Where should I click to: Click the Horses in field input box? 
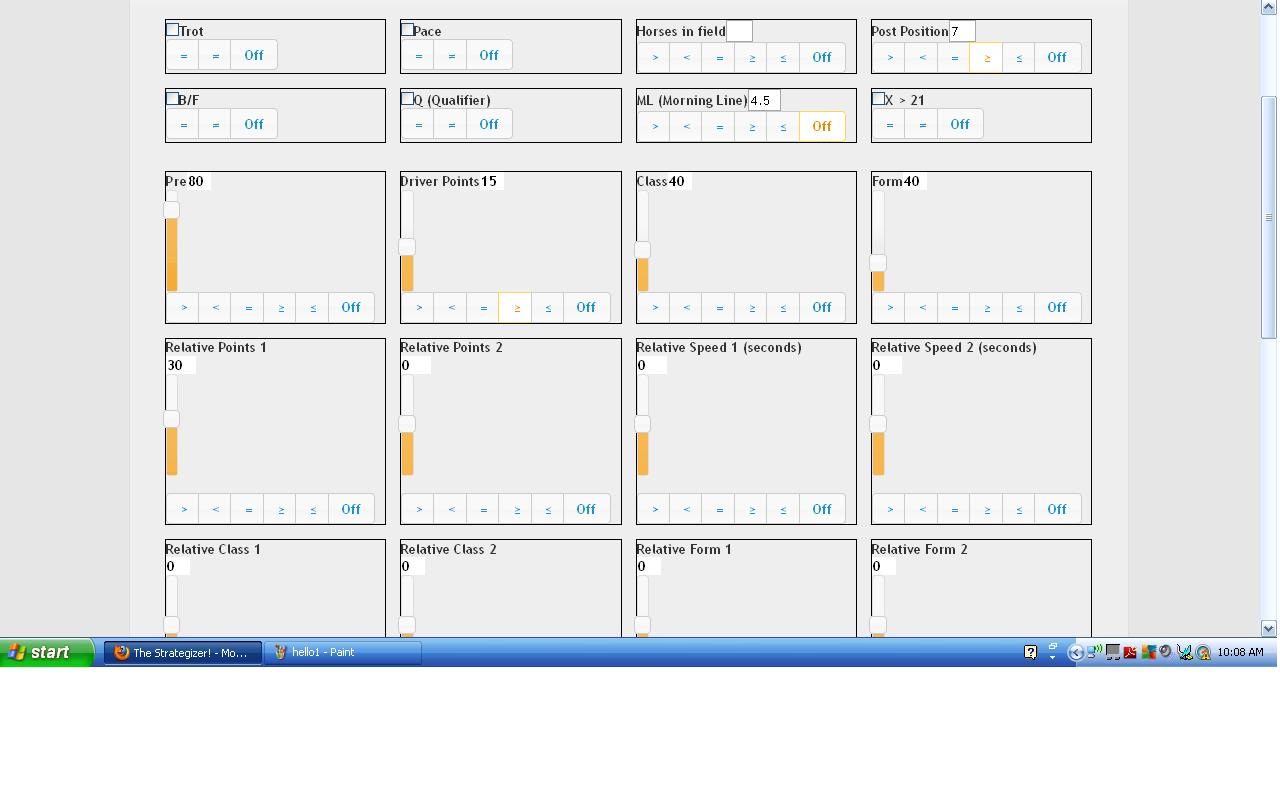pyautogui.click(x=739, y=31)
